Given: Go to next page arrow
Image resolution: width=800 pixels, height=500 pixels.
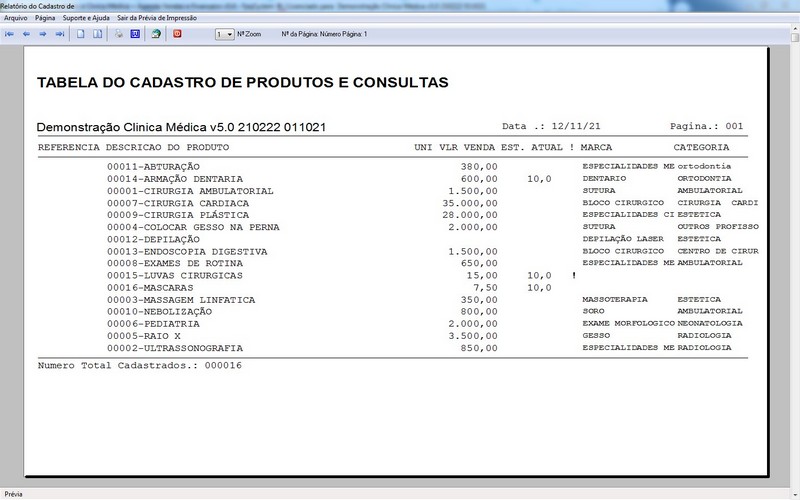Looking at the screenshot, I should 43,34.
